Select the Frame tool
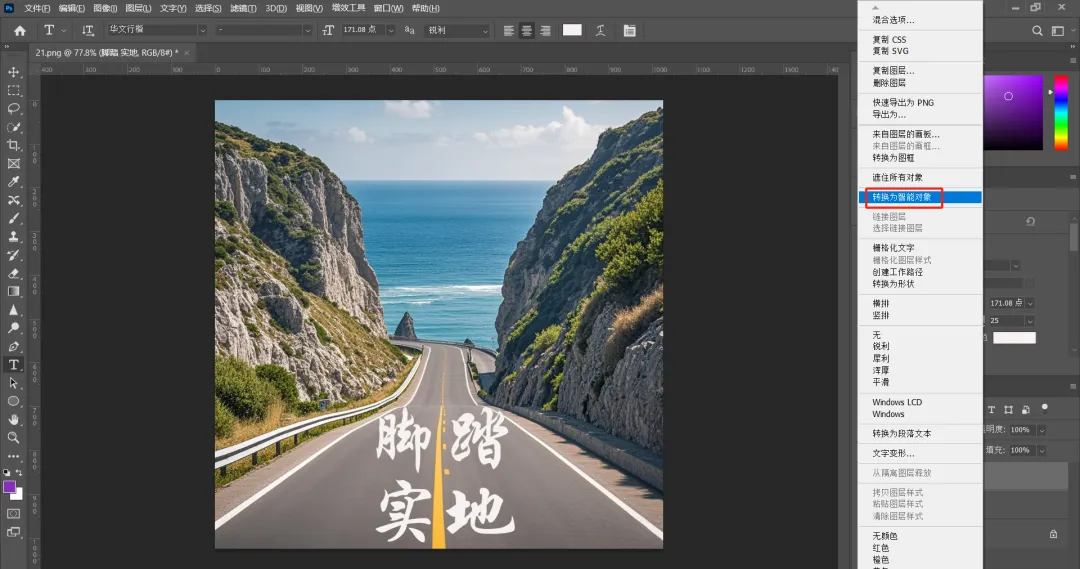This screenshot has width=1080, height=569. tap(13, 164)
